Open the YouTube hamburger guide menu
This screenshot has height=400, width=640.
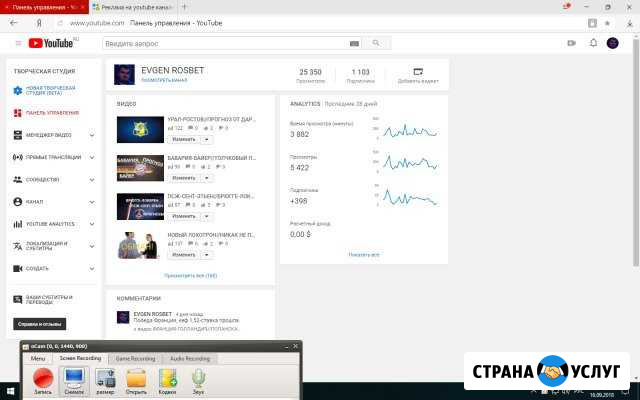tap(18, 43)
